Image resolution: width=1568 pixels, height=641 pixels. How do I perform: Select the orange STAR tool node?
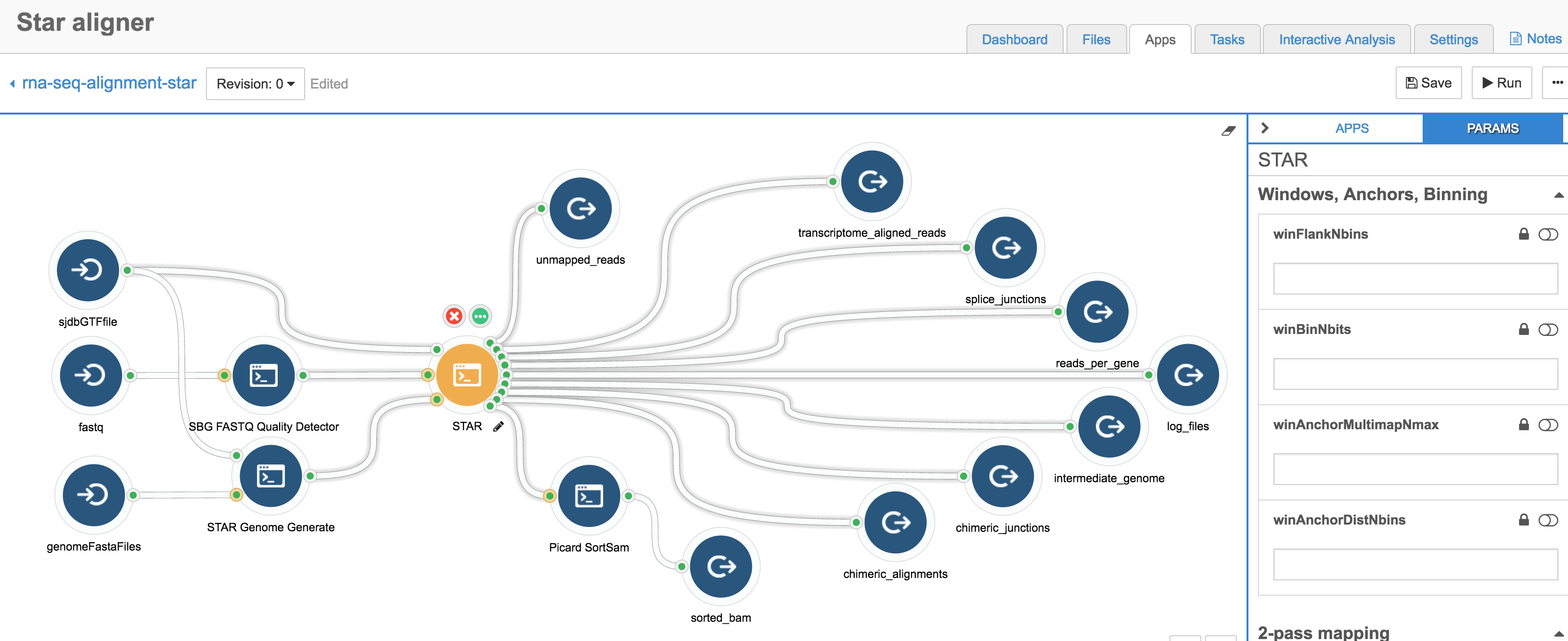pos(467,375)
